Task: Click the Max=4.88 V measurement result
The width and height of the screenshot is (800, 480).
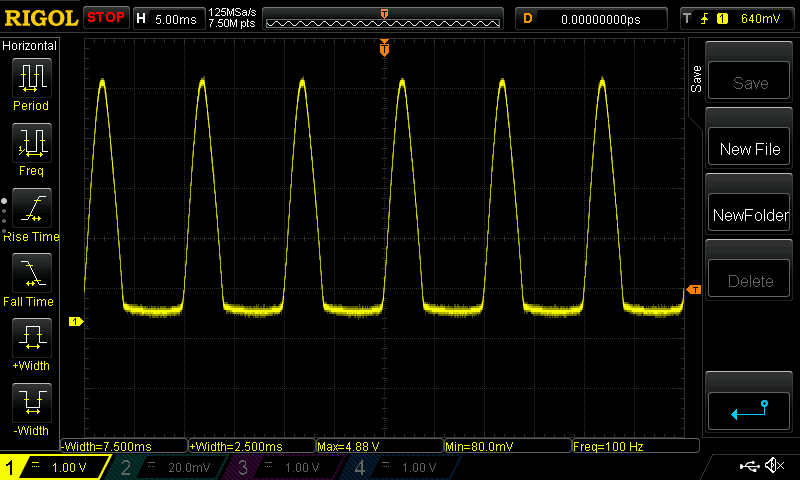Action: point(380,446)
